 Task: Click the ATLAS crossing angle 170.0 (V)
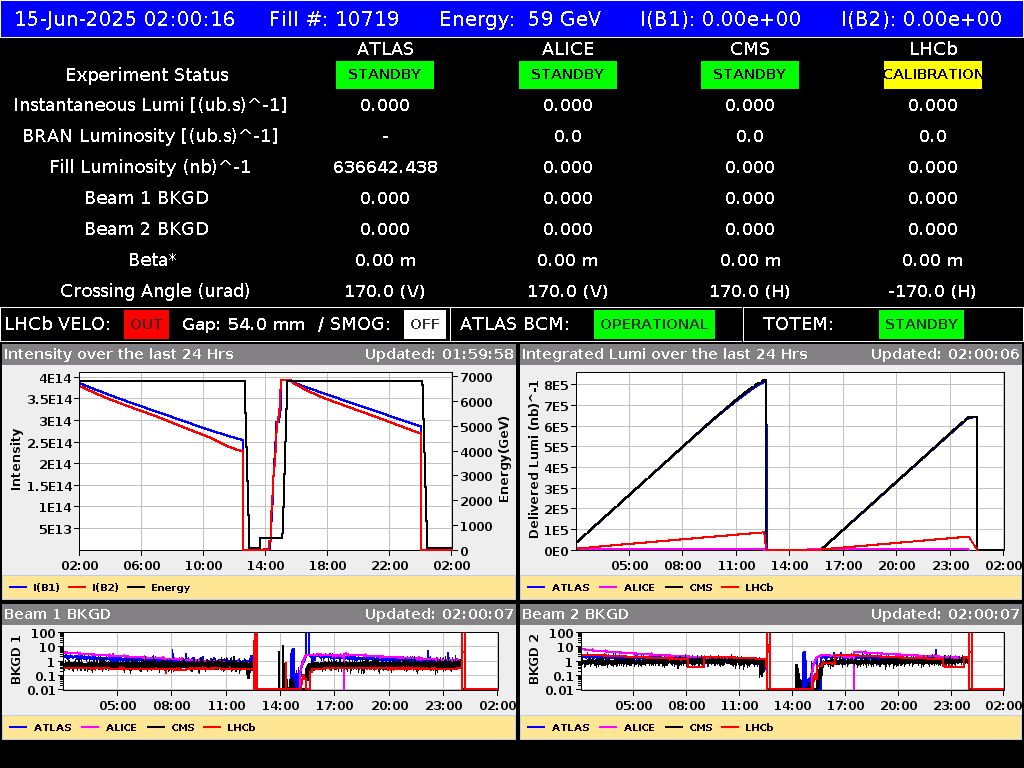[x=385, y=291]
